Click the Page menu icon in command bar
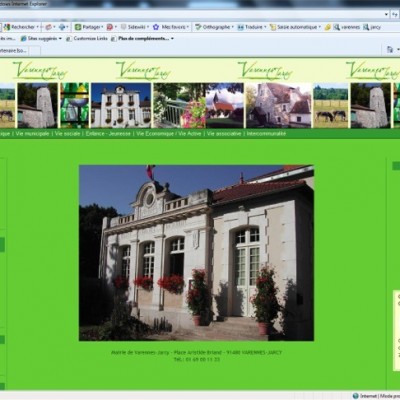Viewport: 400px width, 400px height. click(390, 50)
